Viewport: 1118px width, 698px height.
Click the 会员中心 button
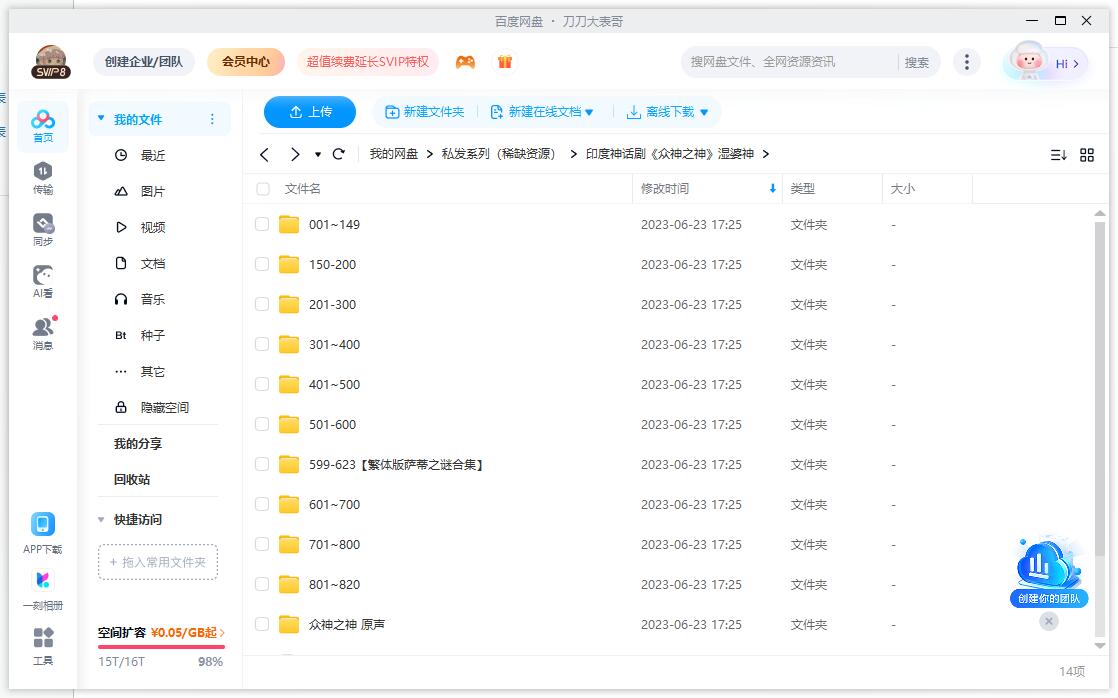(246, 62)
